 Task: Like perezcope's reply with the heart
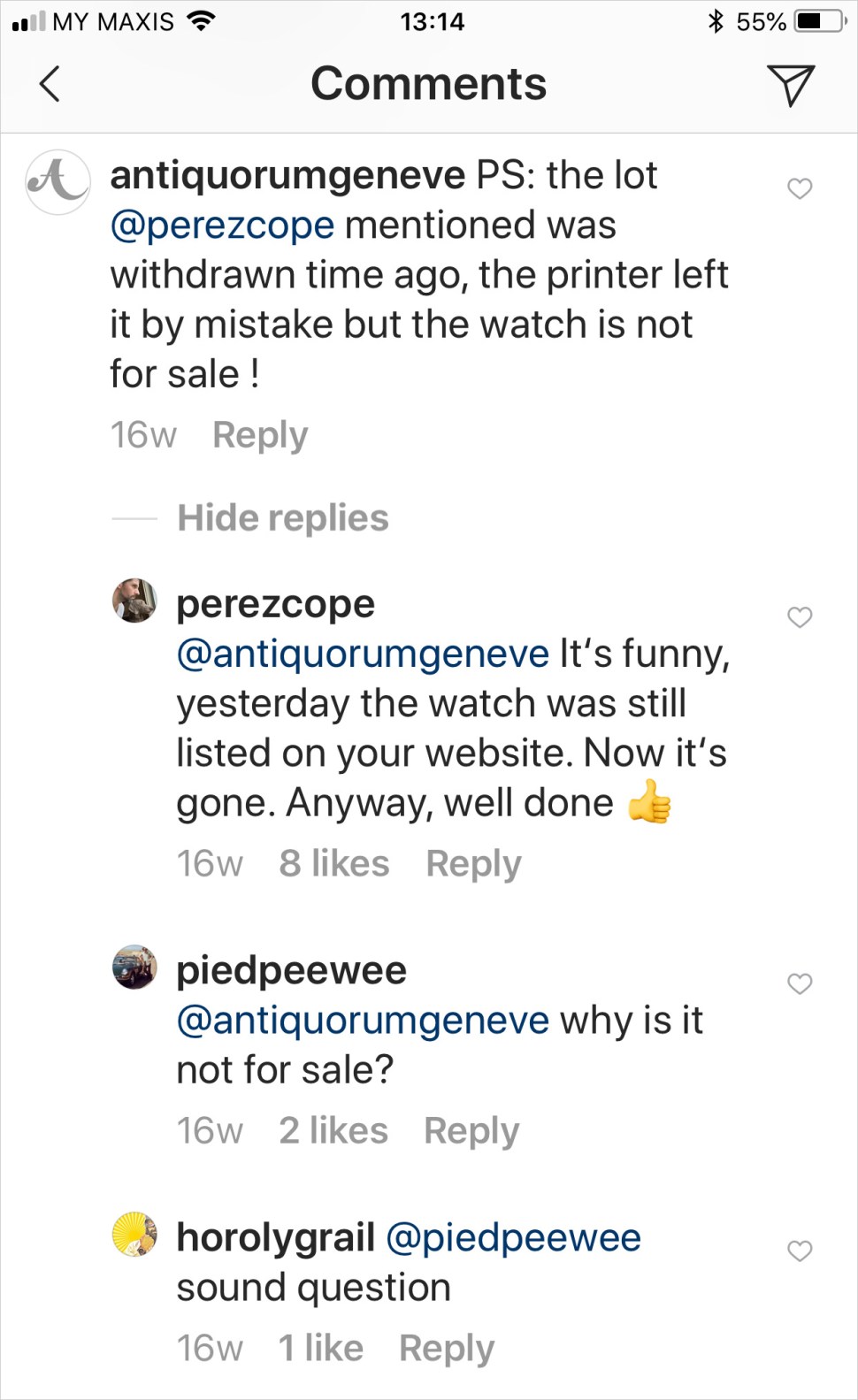click(800, 618)
